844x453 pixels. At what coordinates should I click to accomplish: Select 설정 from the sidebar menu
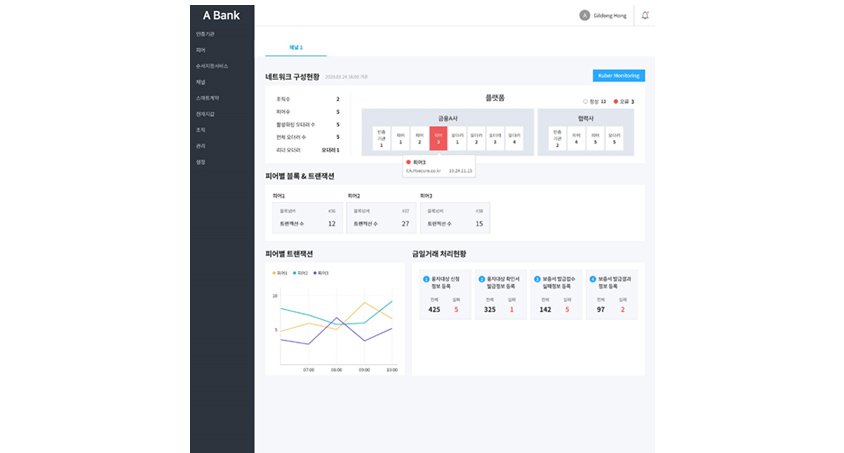tap(202, 162)
